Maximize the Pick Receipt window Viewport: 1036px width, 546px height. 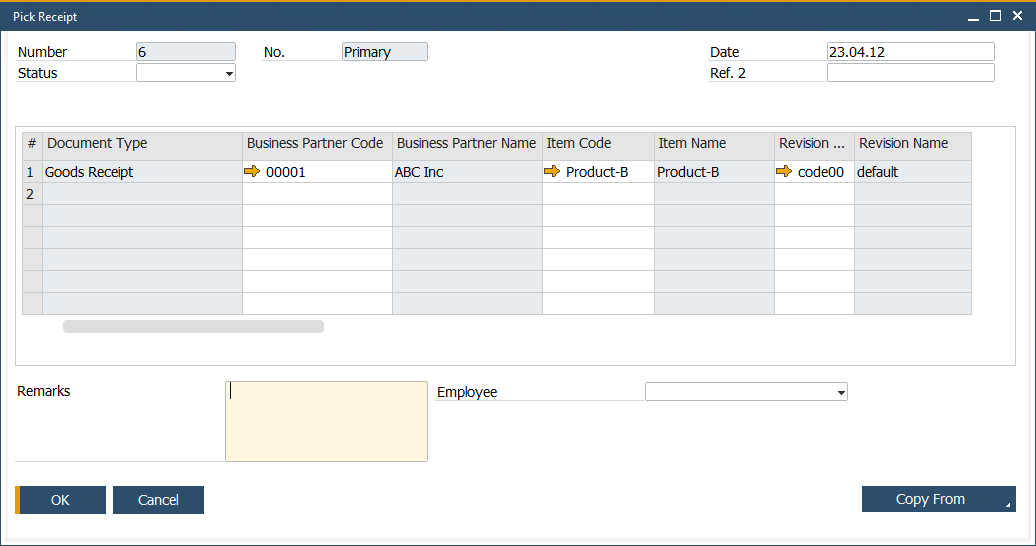click(x=995, y=16)
